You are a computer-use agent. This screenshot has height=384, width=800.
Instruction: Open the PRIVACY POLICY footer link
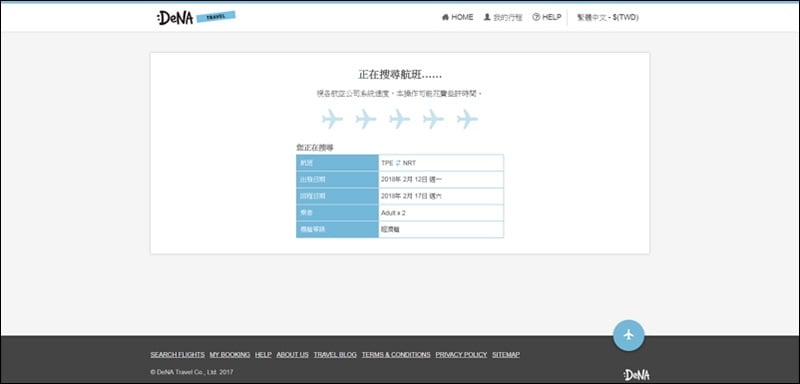tap(461, 354)
